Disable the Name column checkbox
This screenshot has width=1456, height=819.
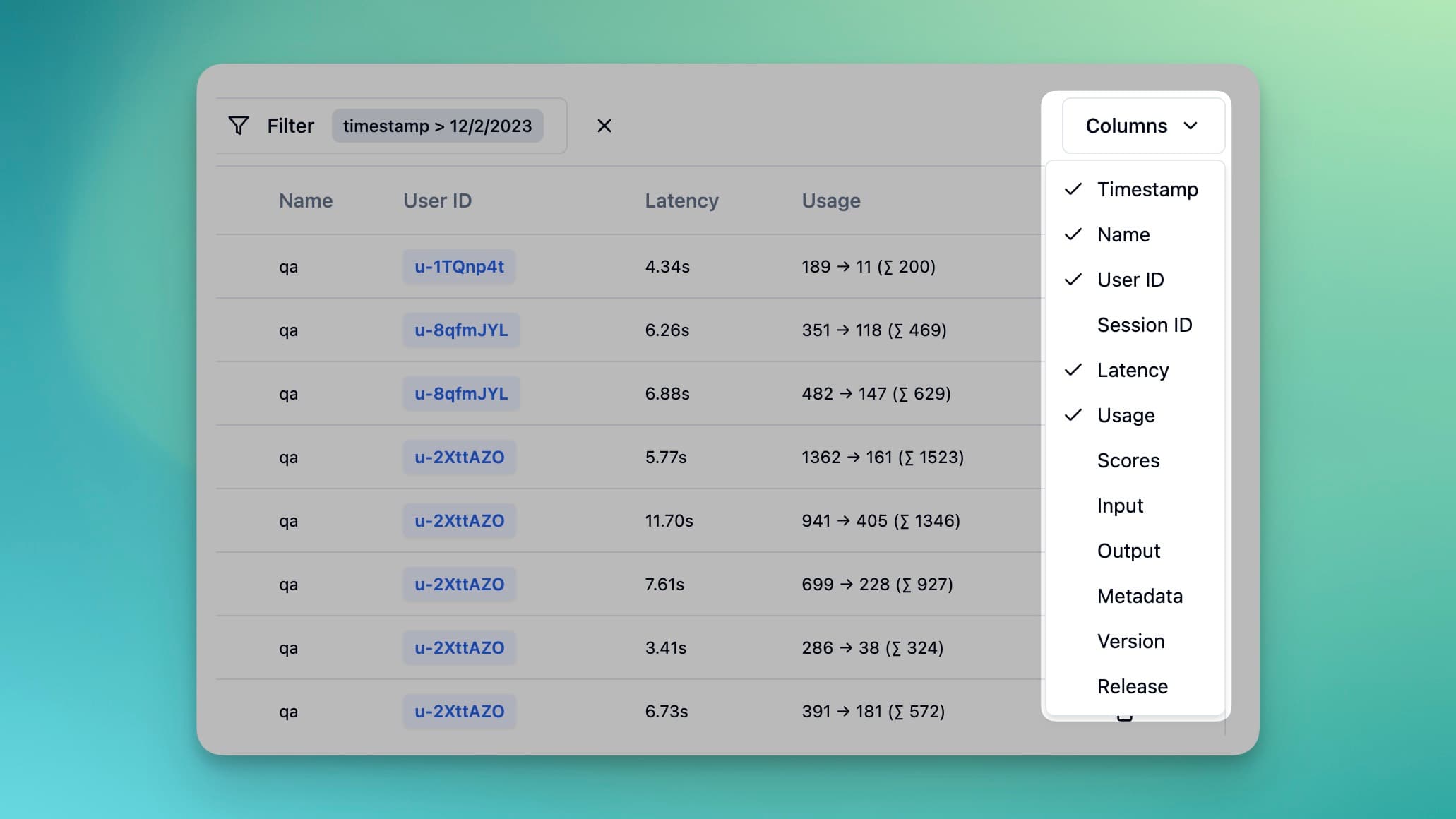[1073, 234]
